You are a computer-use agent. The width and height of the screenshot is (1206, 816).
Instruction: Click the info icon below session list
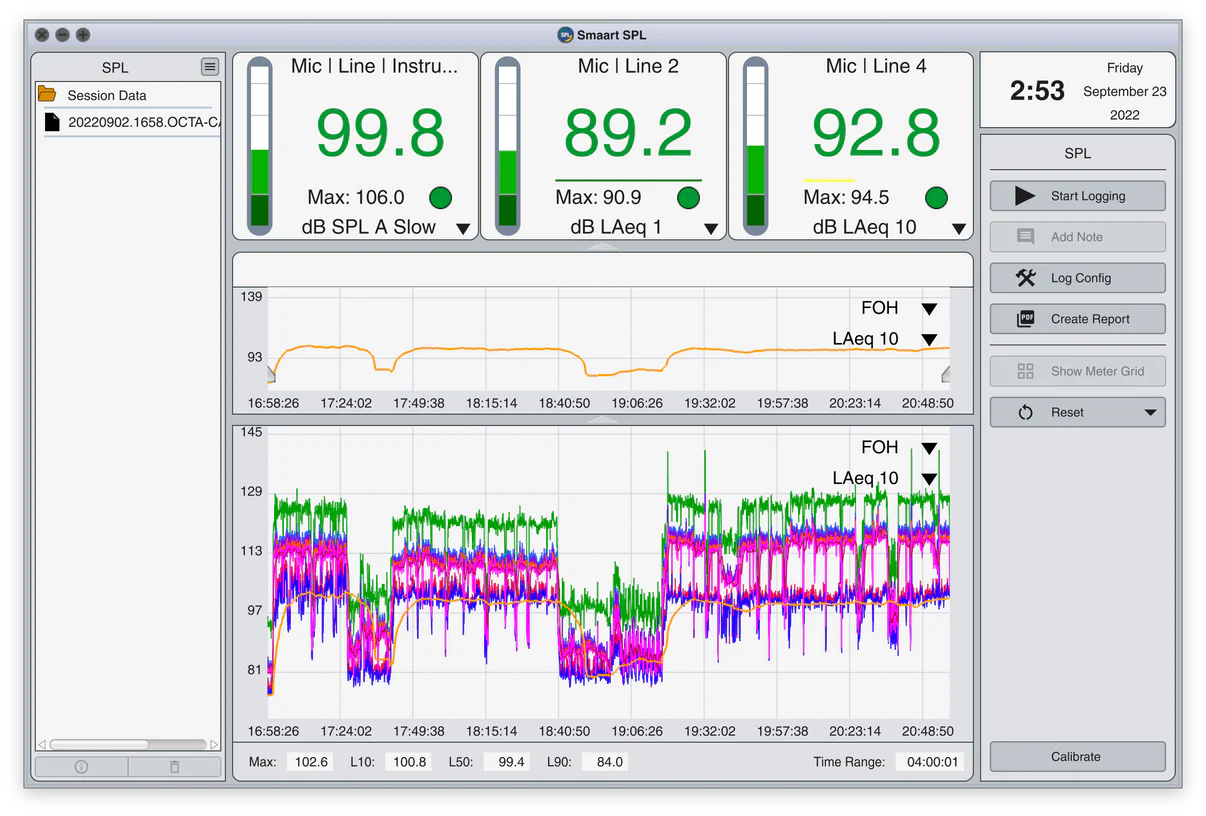(x=82, y=767)
